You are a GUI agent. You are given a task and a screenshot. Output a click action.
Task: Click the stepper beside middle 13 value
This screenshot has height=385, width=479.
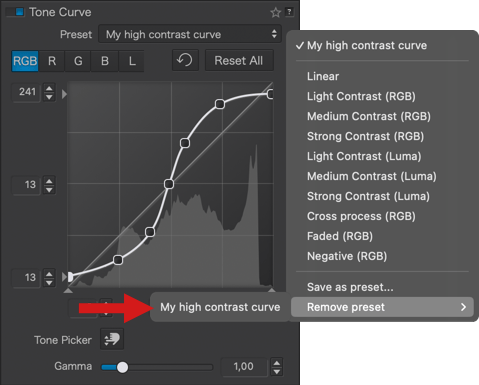point(49,185)
